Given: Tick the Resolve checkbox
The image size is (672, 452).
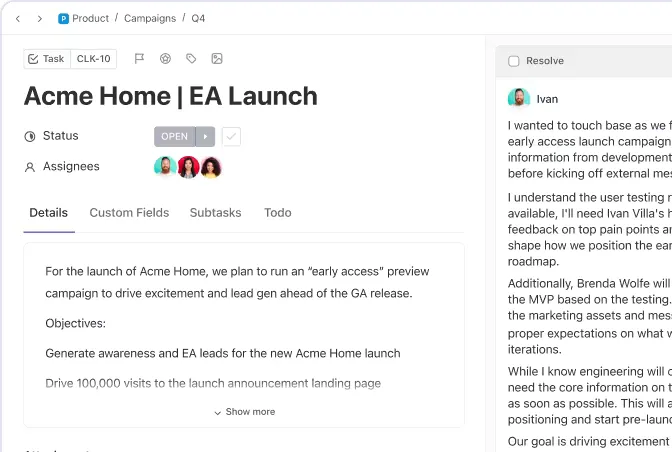Looking at the screenshot, I should pyautogui.click(x=513, y=61).
